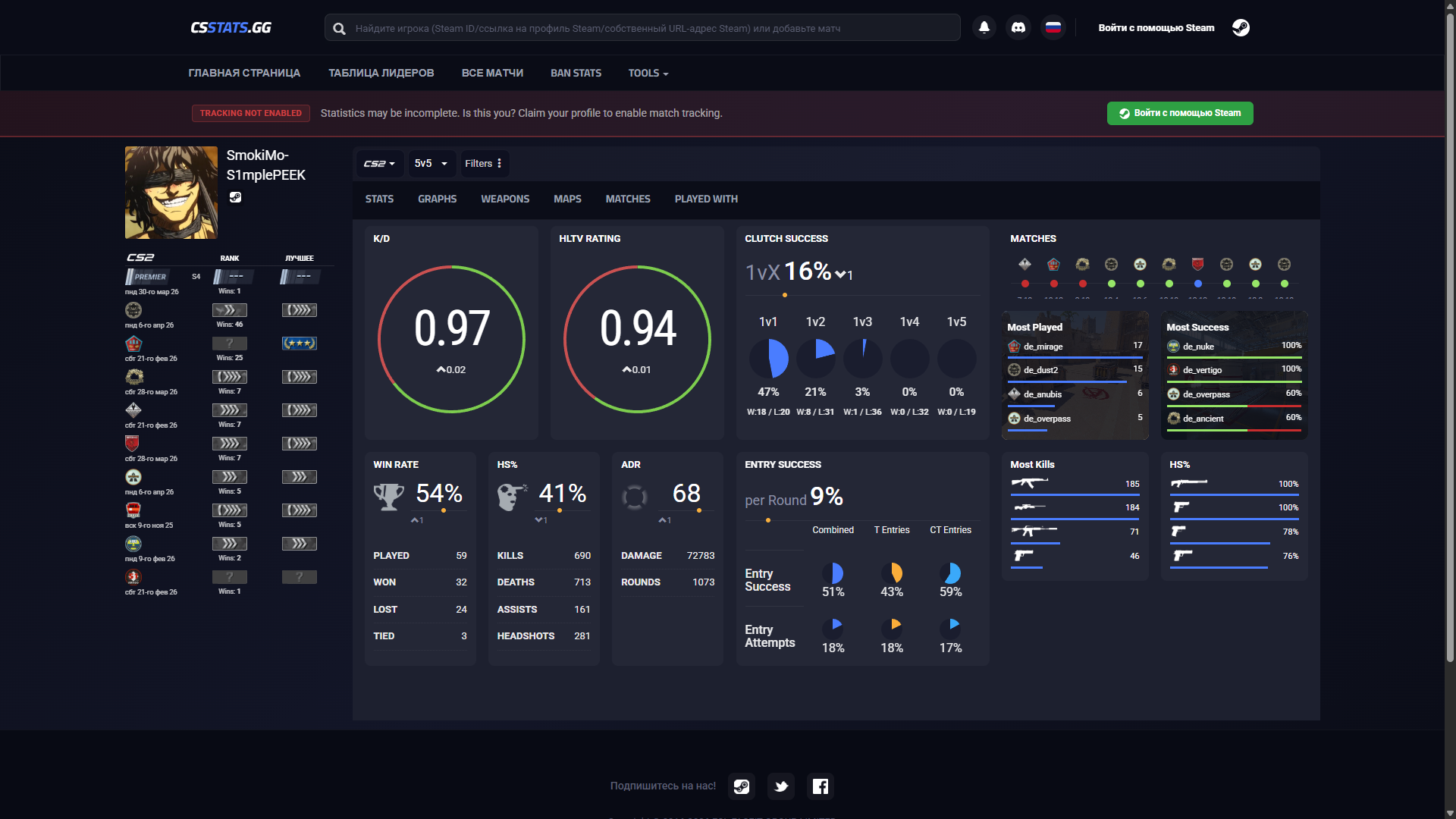Open the Discord link icon
The height and width of the screenshot is (819, 1456).
[x=1018, y=27]
